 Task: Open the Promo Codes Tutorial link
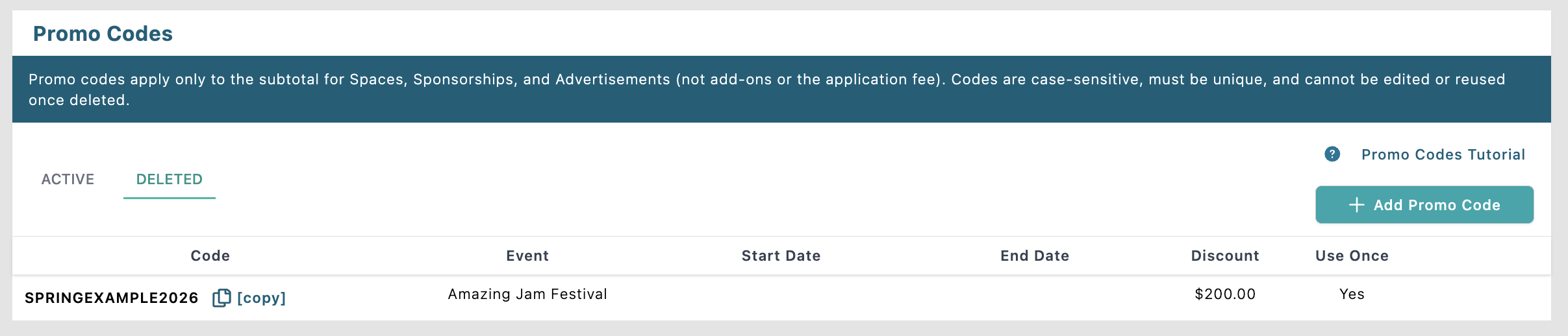1443,154
